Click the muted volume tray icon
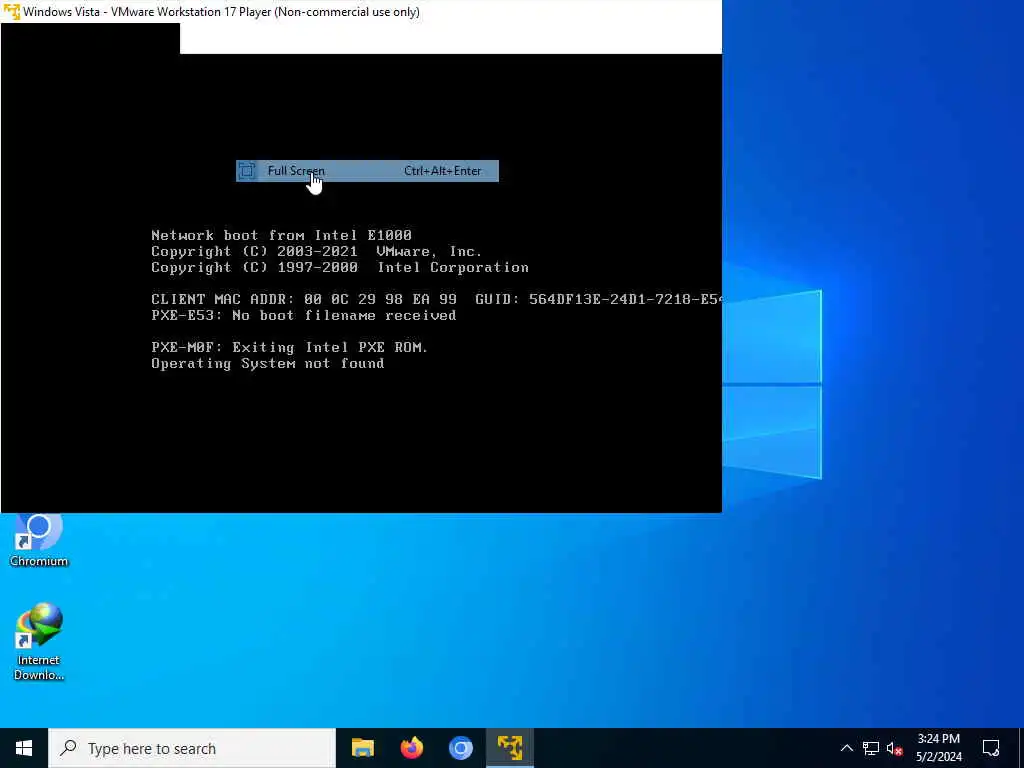1024x768 pixels. point(894,748)
